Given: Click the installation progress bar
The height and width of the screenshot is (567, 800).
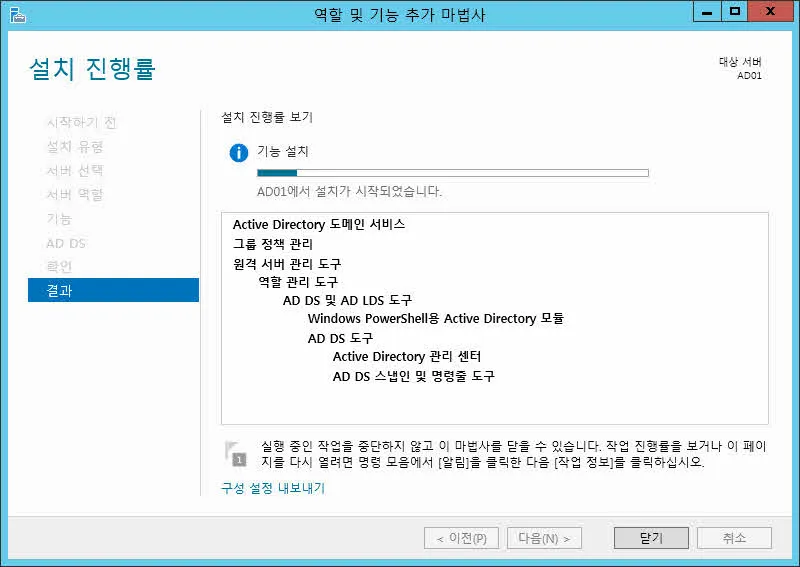Looking at the screenshot, I should (x=453, y=173).
